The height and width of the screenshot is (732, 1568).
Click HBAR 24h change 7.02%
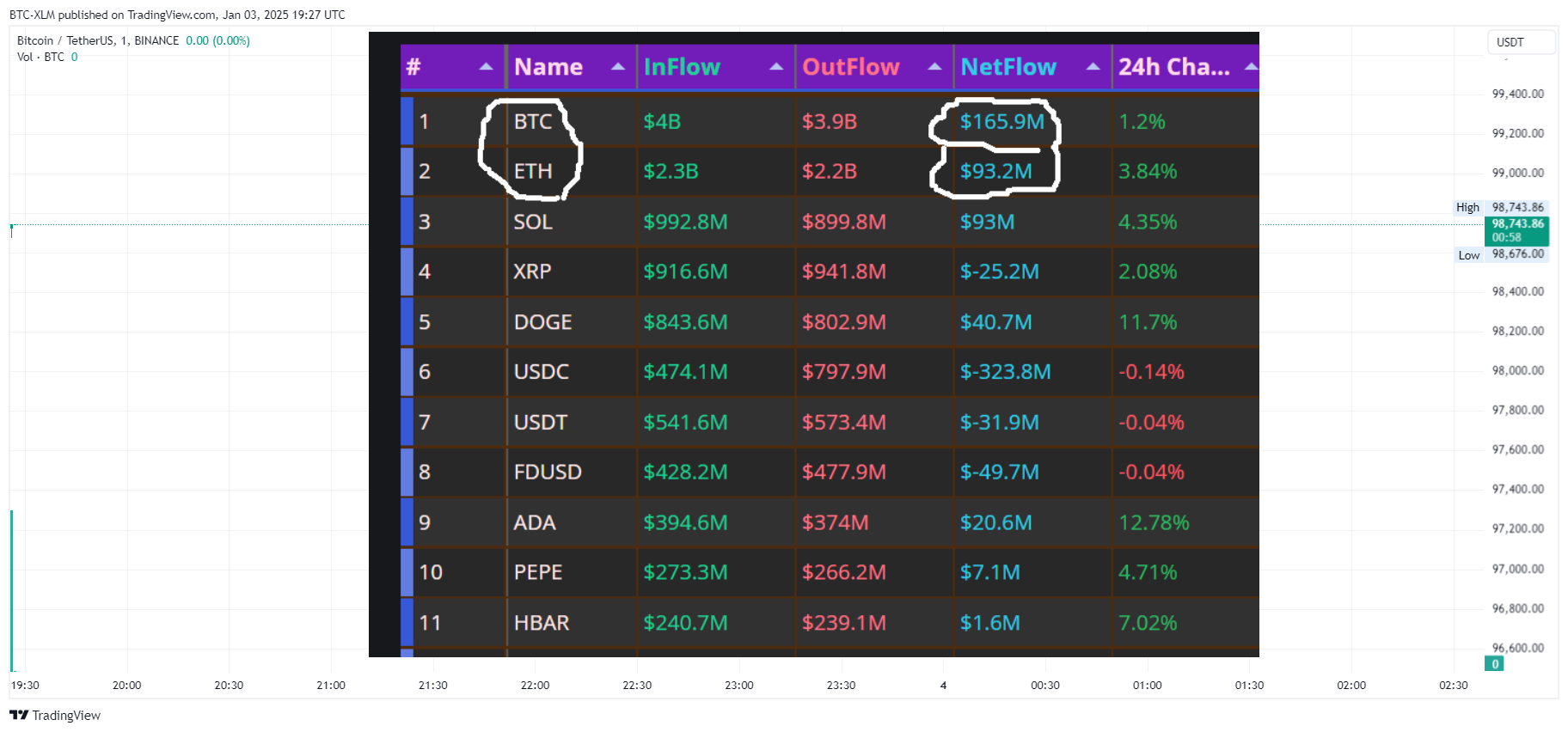[1148, 623]
